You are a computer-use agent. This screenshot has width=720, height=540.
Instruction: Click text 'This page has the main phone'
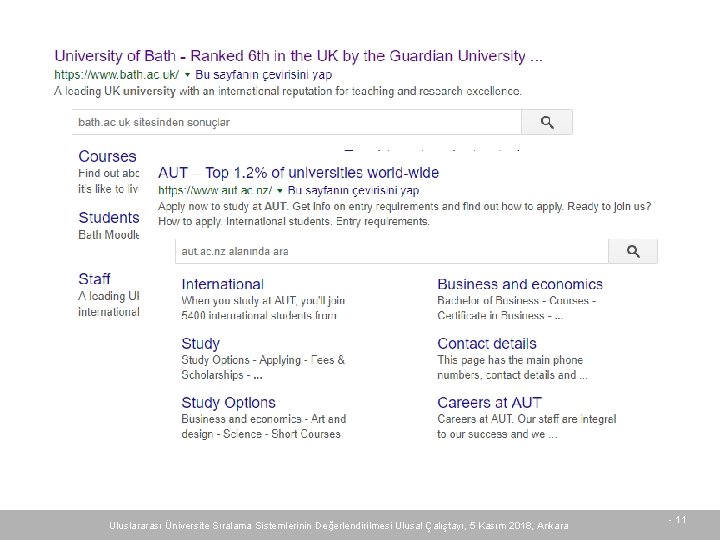tap(510, 360)
